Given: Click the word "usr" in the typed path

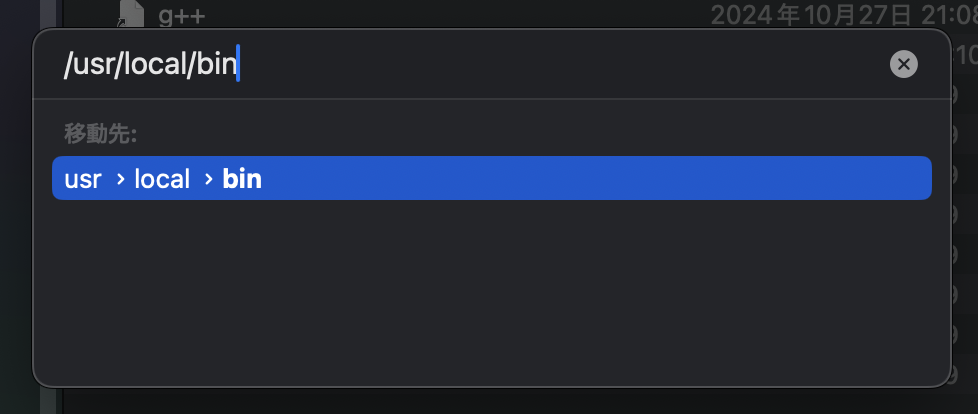Looking at the screenshot, I should [x=94, y=65].
